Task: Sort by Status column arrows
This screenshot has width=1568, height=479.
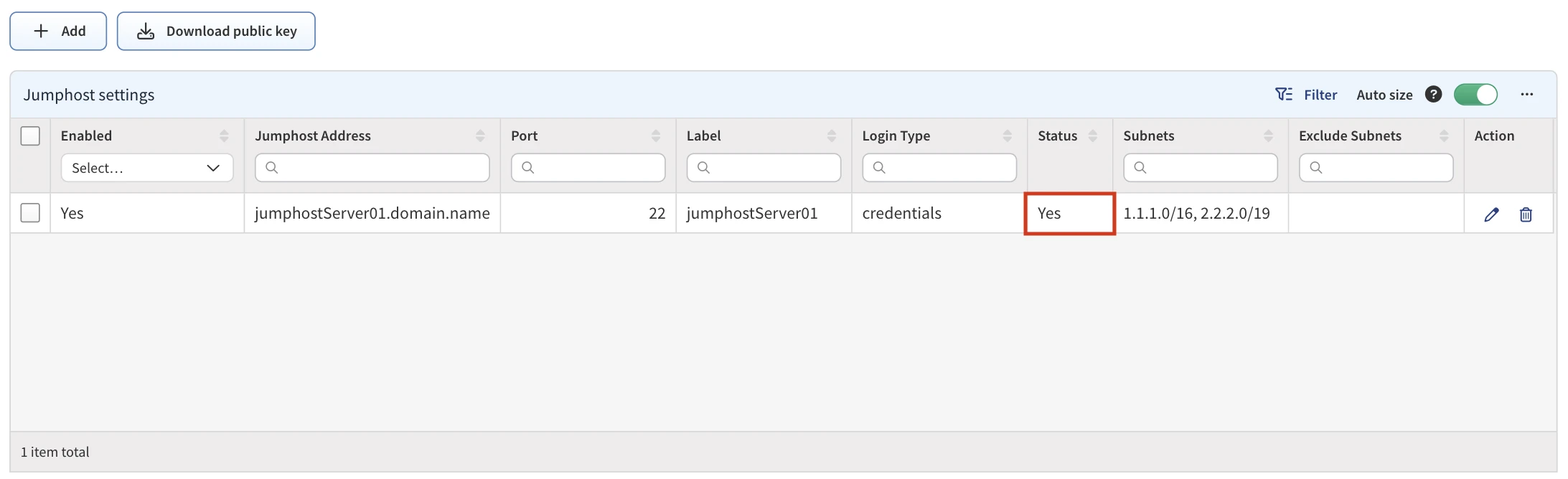Action: pos(1092,136)
